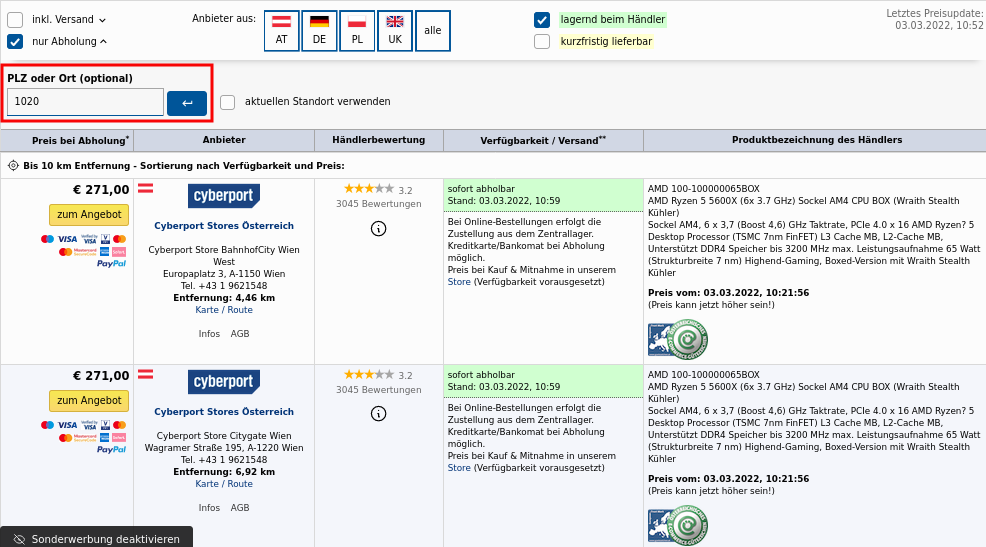The height and width of the screenshot is (547, 986).
Task: Sort by 'Preis bei Abholung' column header
Action: (x=80, y=141)
